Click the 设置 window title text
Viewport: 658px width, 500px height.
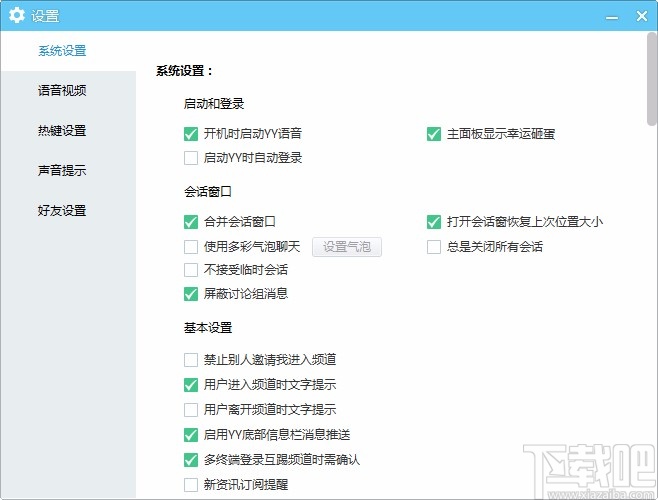pyautogui.click(x=45, y=16)
